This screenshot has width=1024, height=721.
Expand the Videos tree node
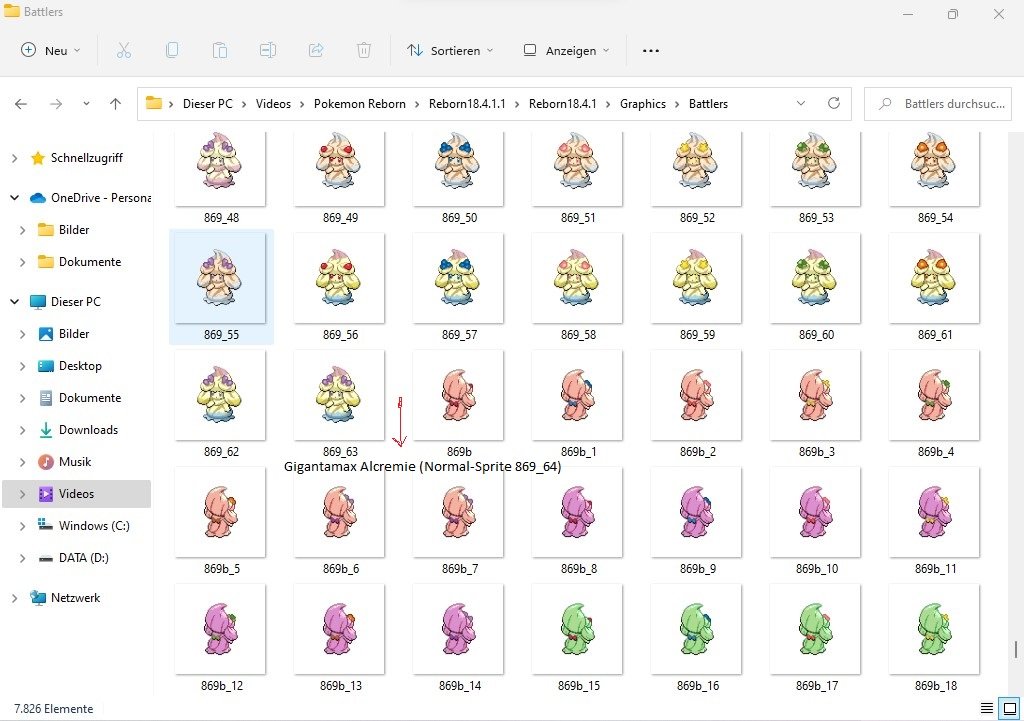[22, 494]
